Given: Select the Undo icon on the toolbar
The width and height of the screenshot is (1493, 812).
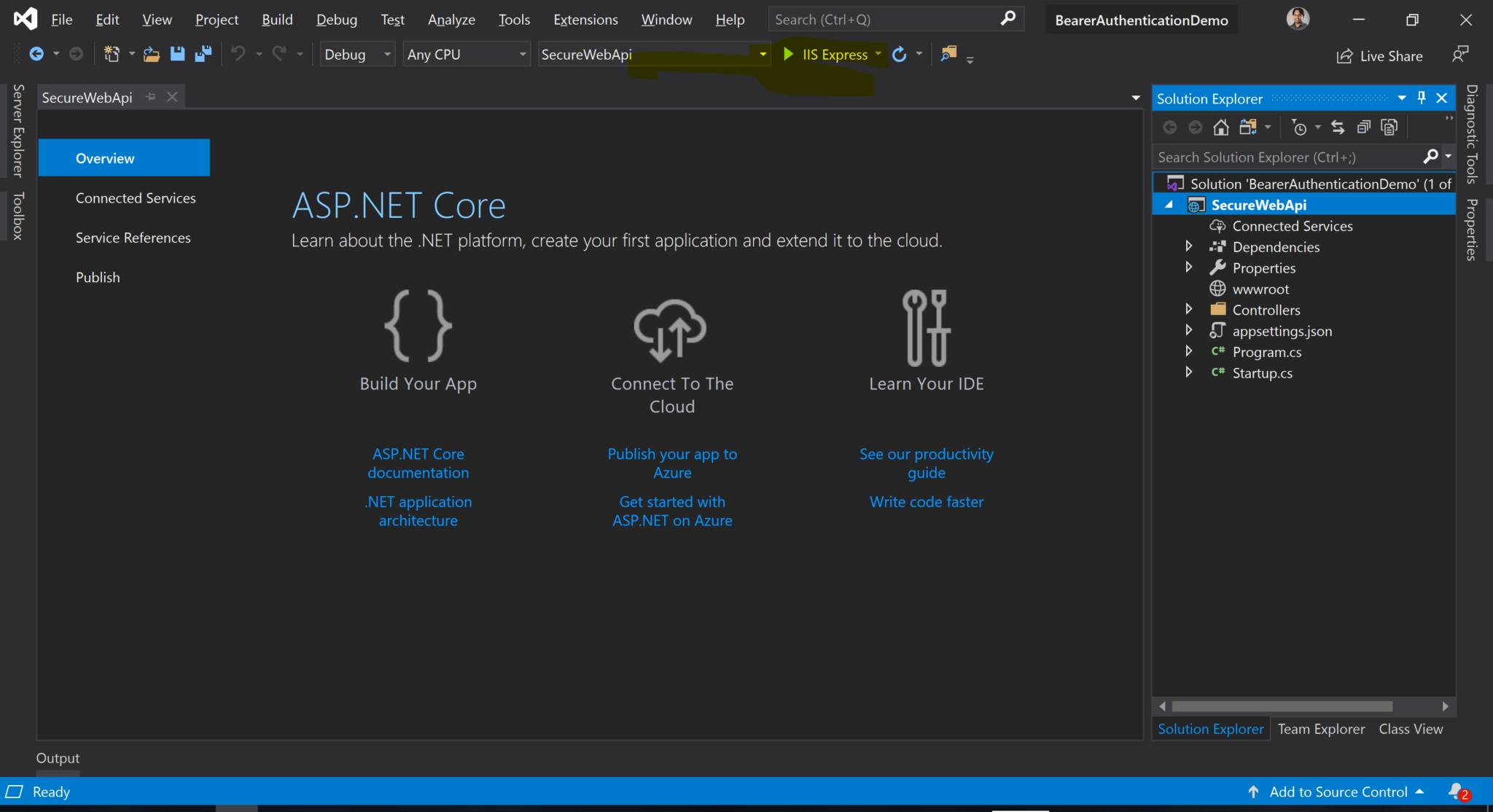Looking at the screenshot, I should [x=240, y=53].
